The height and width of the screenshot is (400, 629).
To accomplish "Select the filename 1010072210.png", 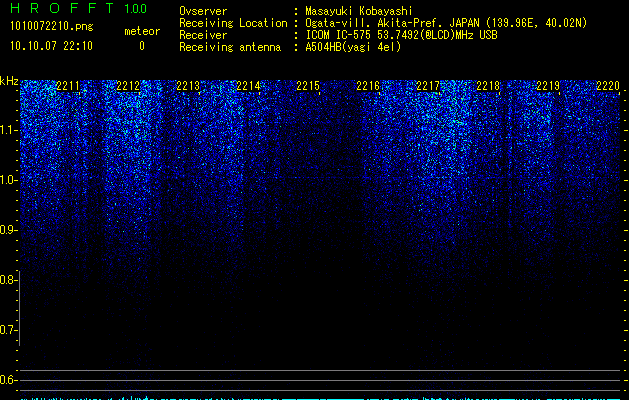I will coord(52,26).
